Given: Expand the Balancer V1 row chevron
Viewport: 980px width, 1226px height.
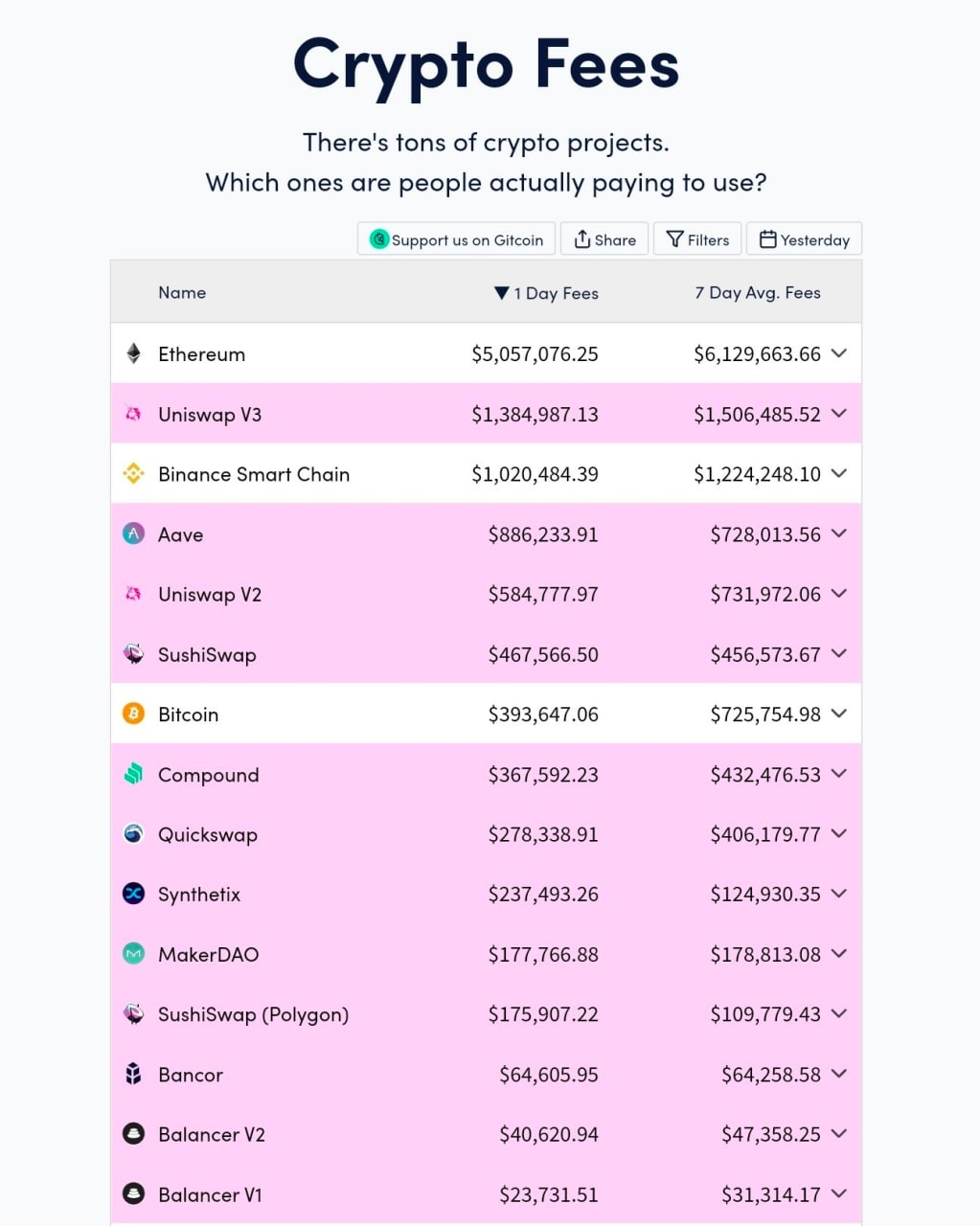Looking at the screenshot, I should click(x=839, y=1193).
